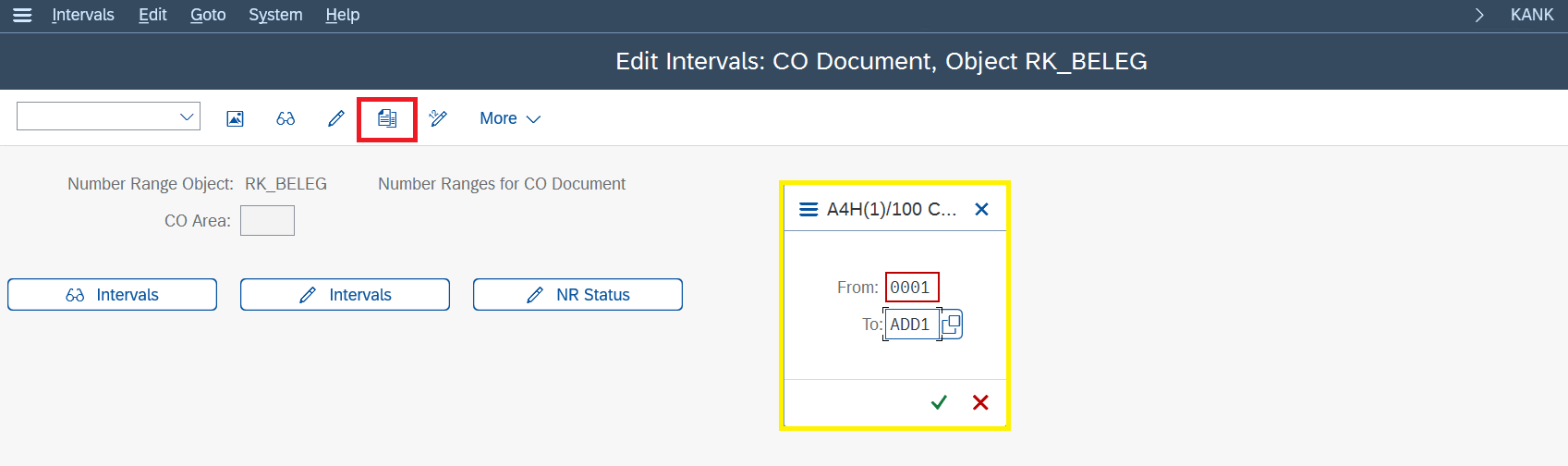Open value help next to To field
This screenshot has width=1568, height=466.
click(952, 325)
